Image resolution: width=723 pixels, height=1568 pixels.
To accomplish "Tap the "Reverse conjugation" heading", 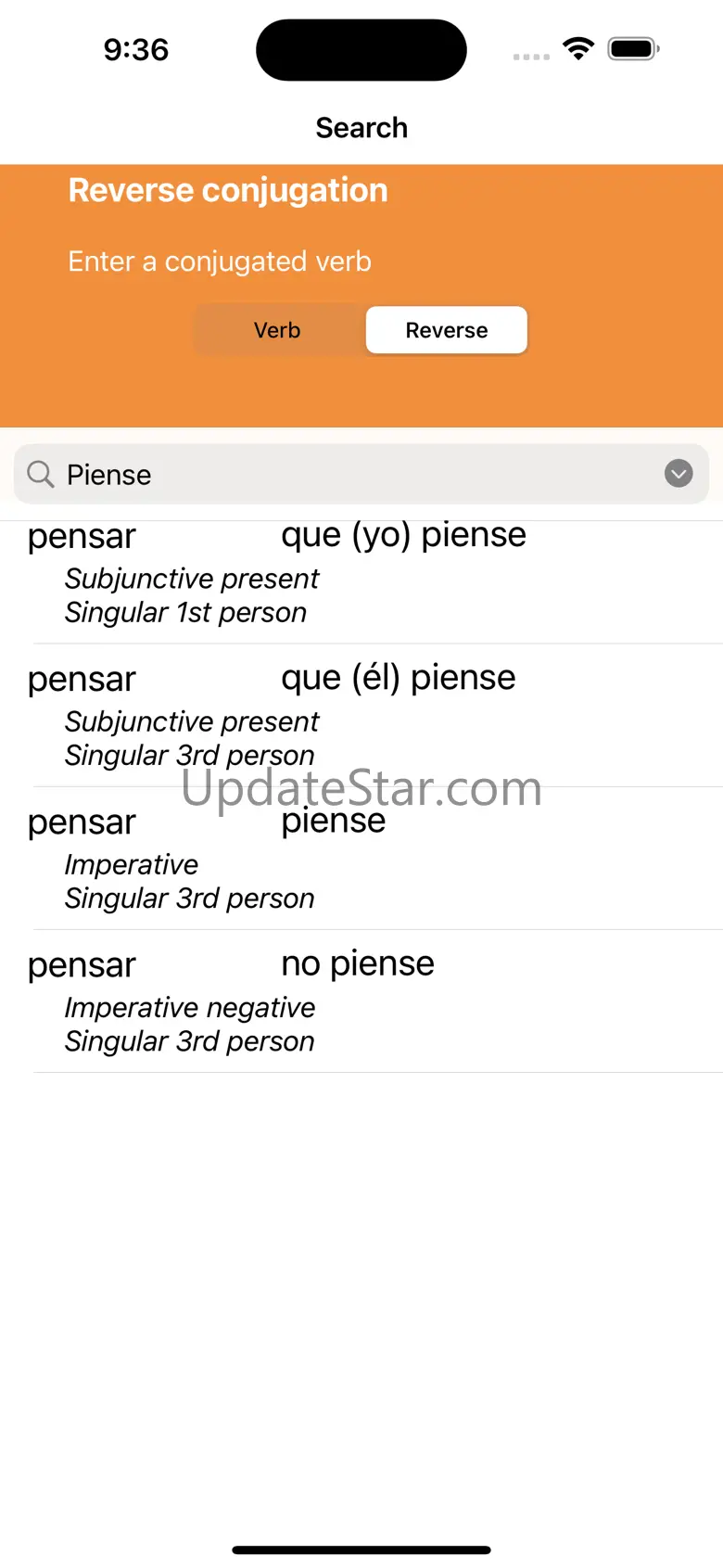I will tap(228, 190).
